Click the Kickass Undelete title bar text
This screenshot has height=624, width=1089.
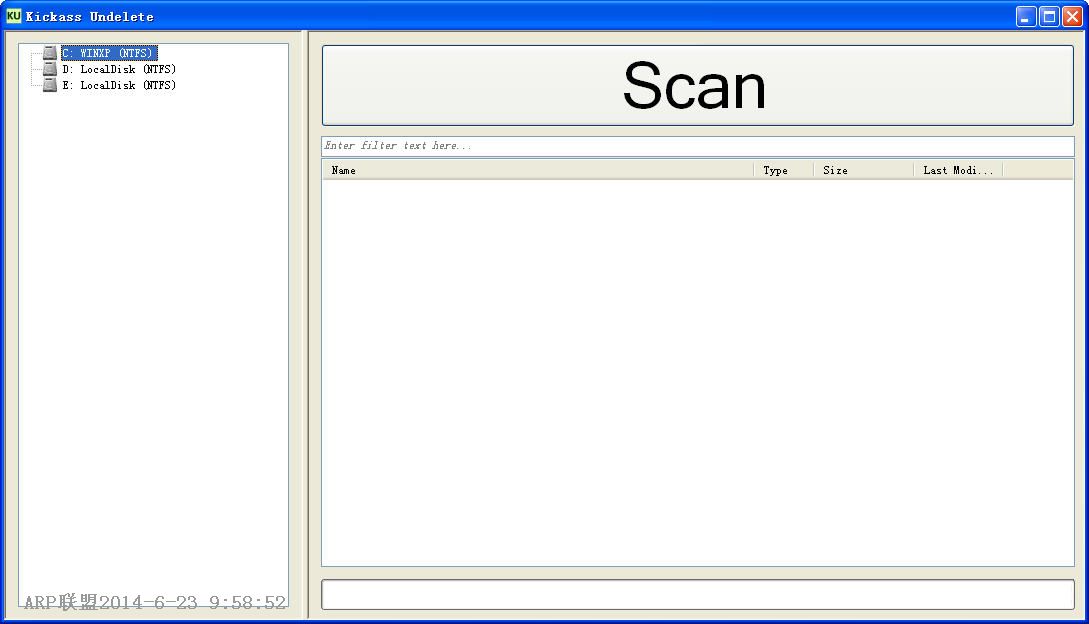[90, 16]
